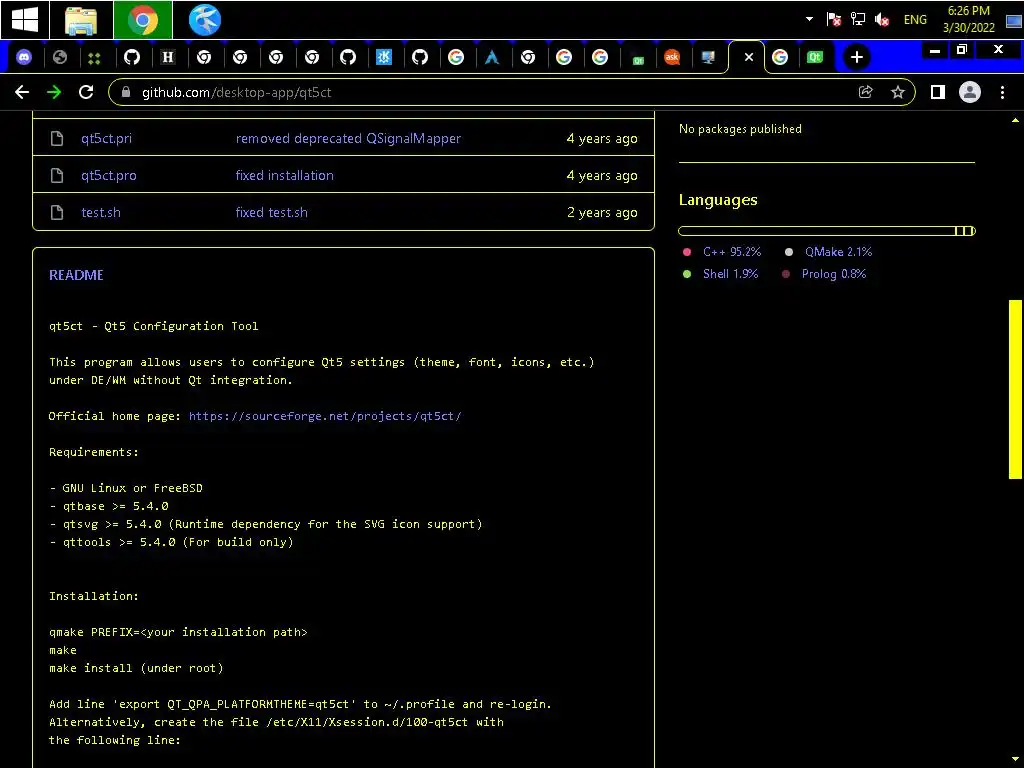Image resolution: width=1024 pixels, height=768 pixels.
Task: Switch to the green dots favicon tab
Action: [95, 58]
